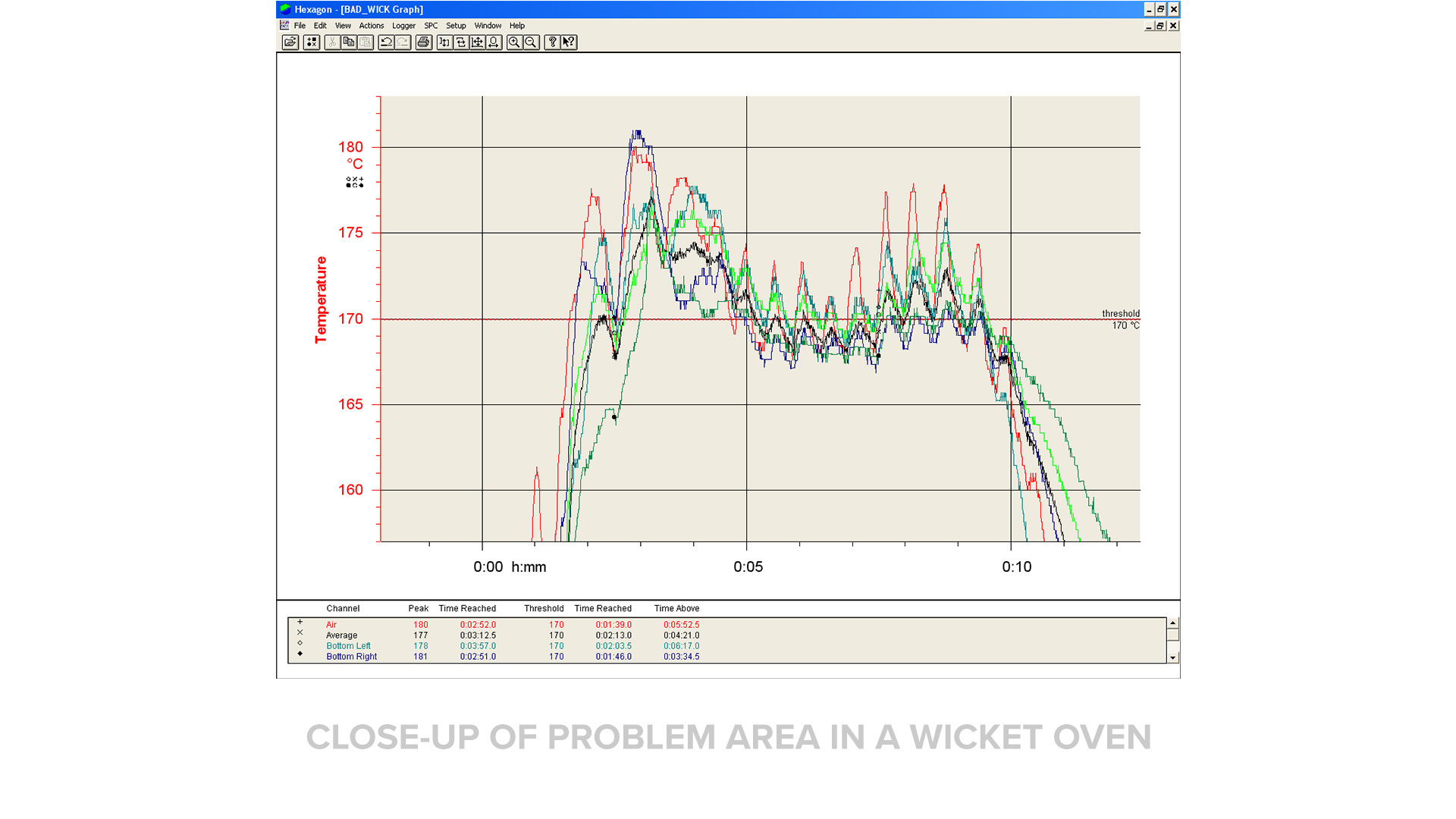Click the Zoom Out magnifier icon
The height and width of the screenshot is (819, 1456).
(x=532, y=42)
